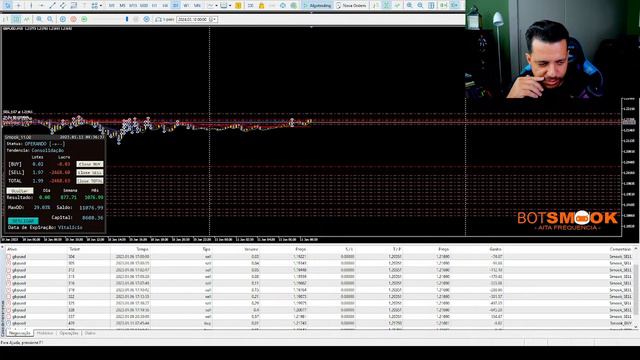Click the red stop visualization button
The width and height of the screenshot is (640, 360).
(x=73, y=19)
